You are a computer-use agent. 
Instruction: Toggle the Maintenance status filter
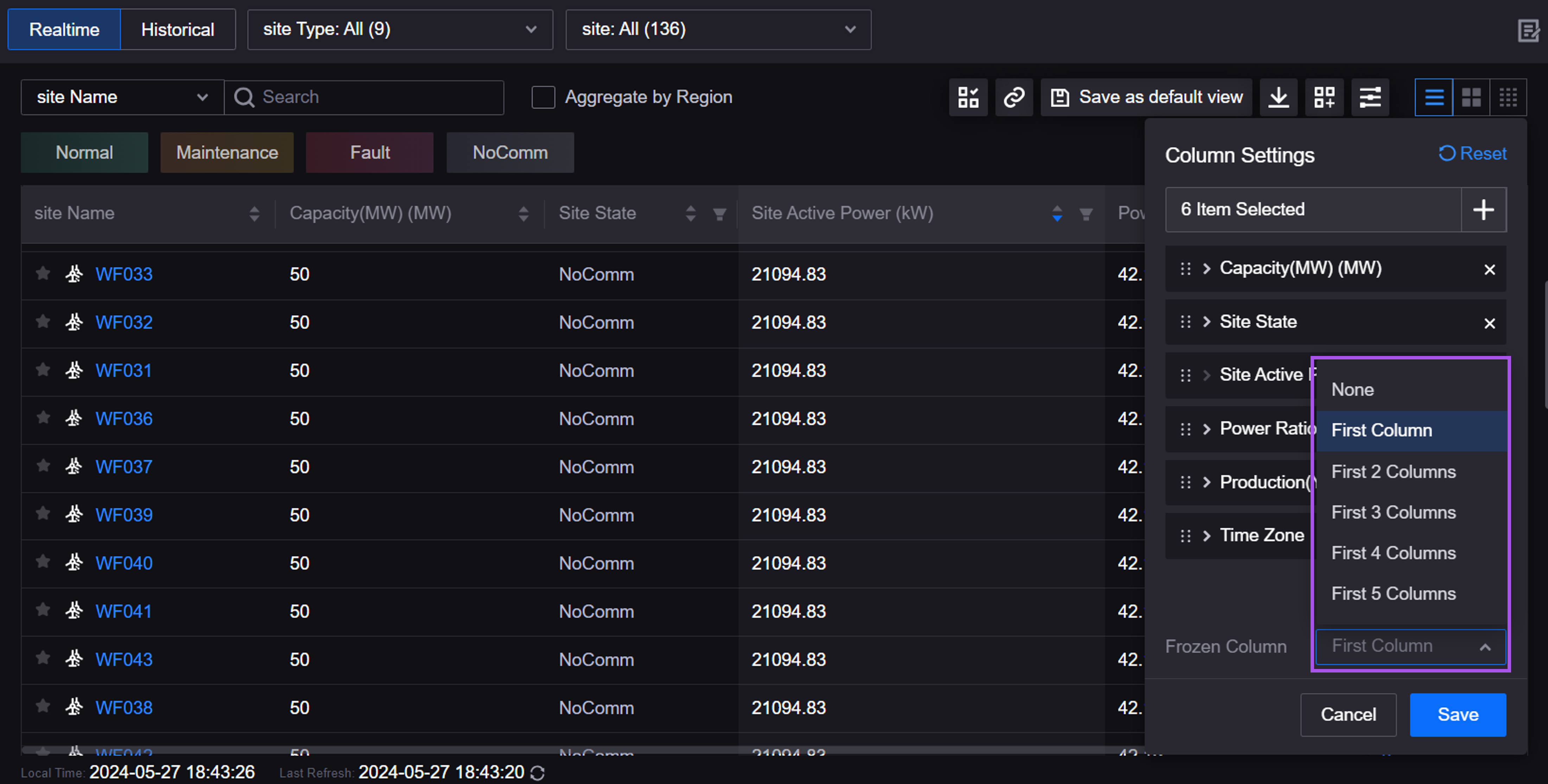pyautogui.click(x=227, y=153)
